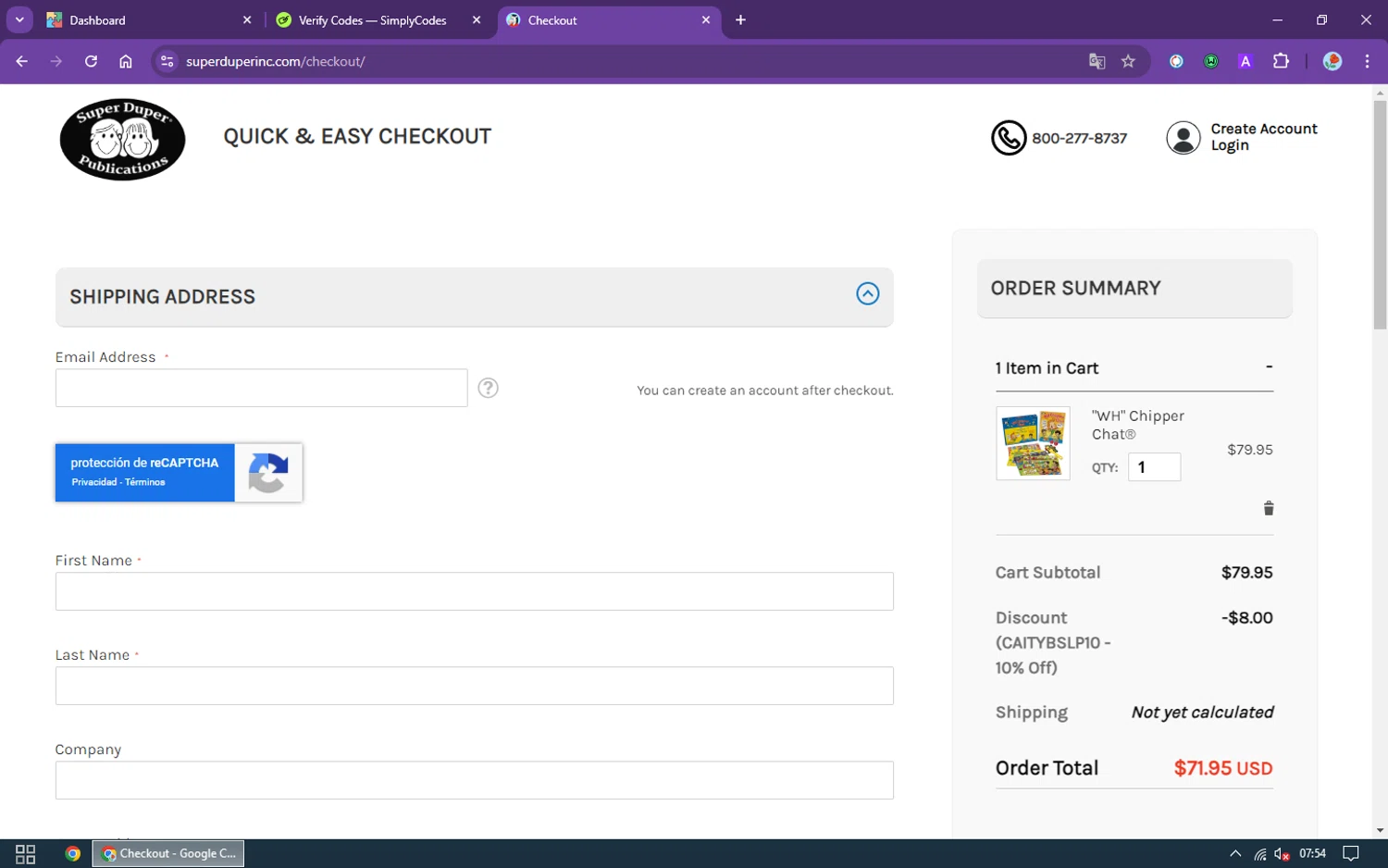The height and width of the screenshot is (868, 1388).
Task: Click the $71.95 USD order total
Action: point(1223,768)
